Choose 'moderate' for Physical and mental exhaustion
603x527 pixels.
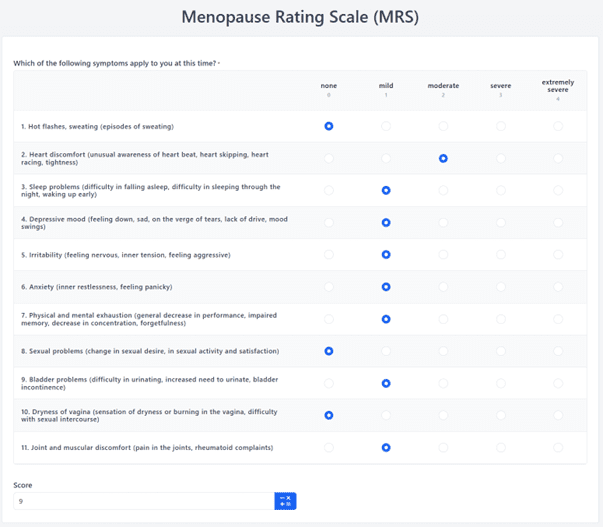443,319
